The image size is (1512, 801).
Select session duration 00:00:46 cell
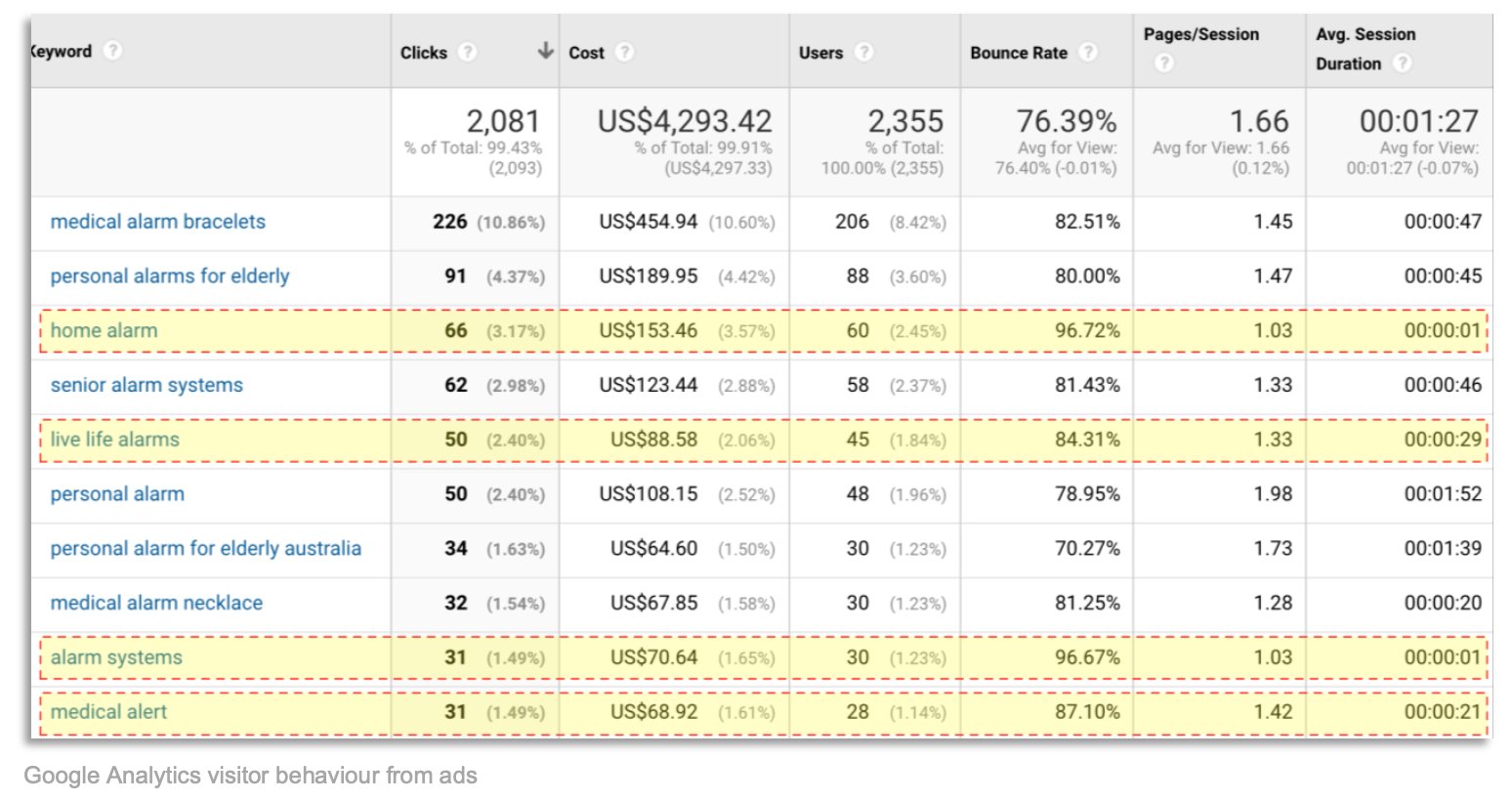1443,385
